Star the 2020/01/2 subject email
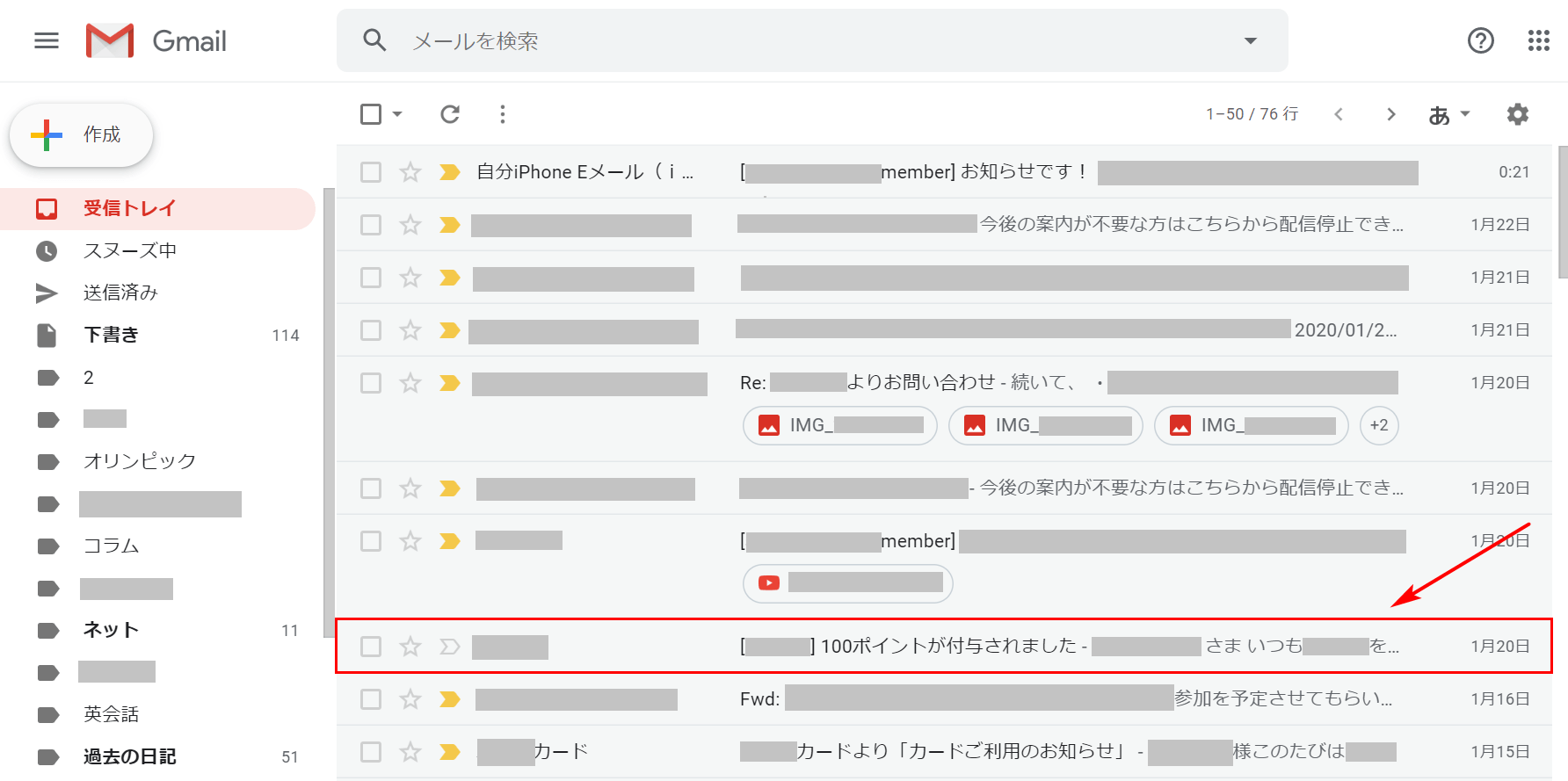Image resolution: width=1568 pixels, height=781 pixels. click(x=410, y=330)
